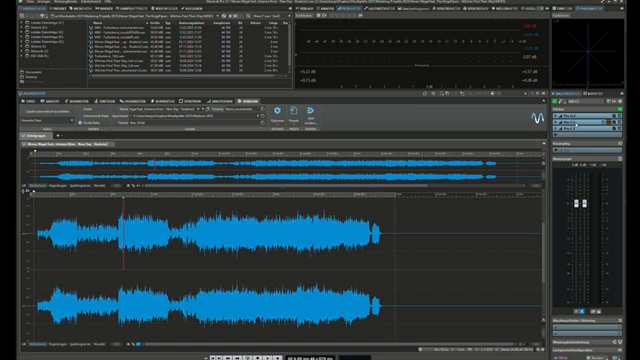Select the Einfügen ribbon tab
The height and width of the screenshot is (360, 640).
click(x=104, y=101)
